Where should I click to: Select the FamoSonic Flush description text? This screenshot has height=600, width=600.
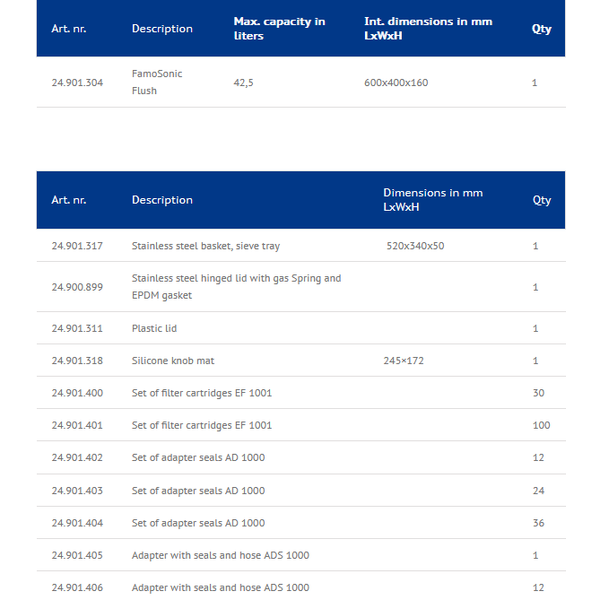pos(157,82)
